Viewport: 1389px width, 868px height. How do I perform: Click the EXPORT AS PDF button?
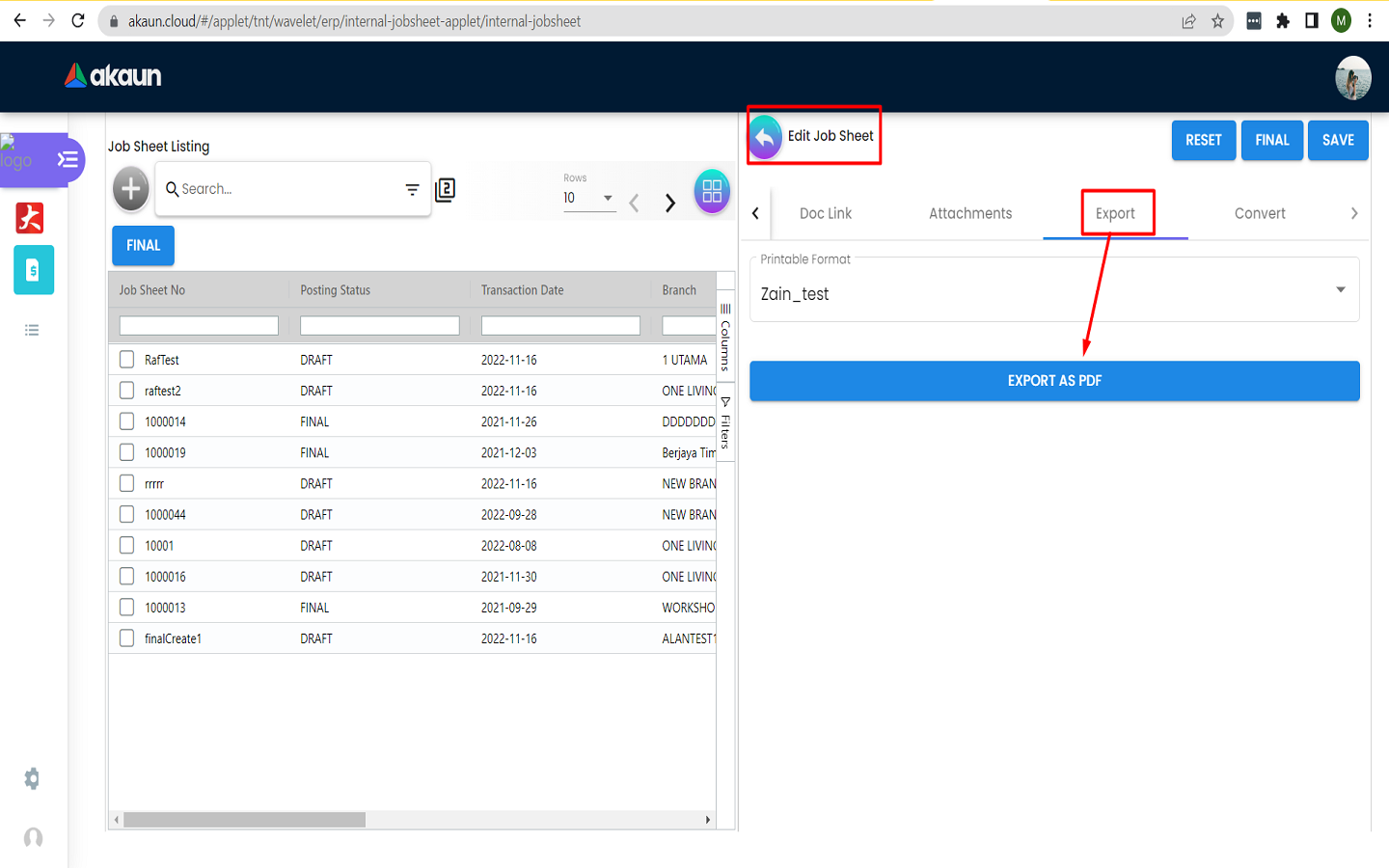(1053, 381)
